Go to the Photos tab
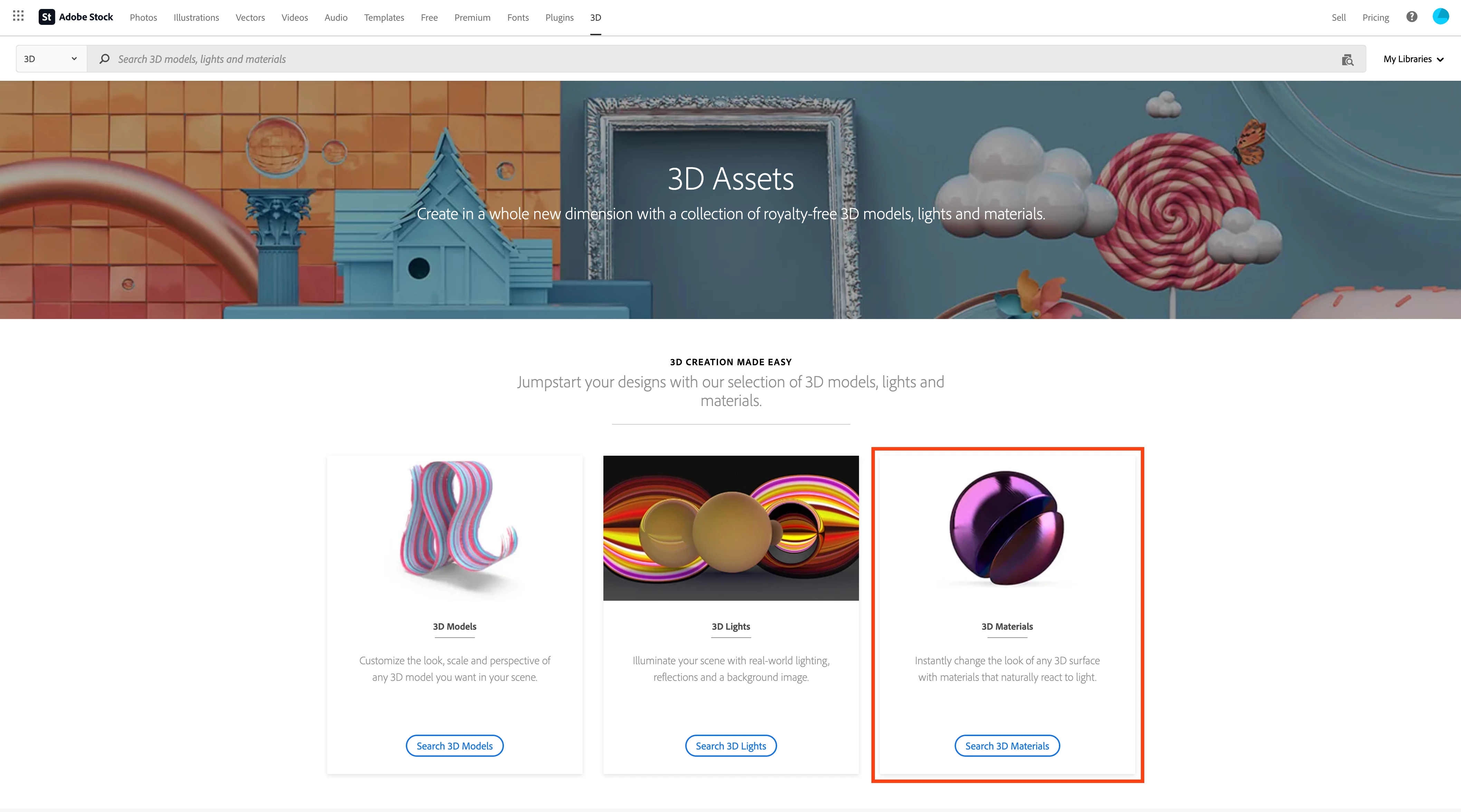The height and width of the screenshot is (812, 1461). point(143,18)
